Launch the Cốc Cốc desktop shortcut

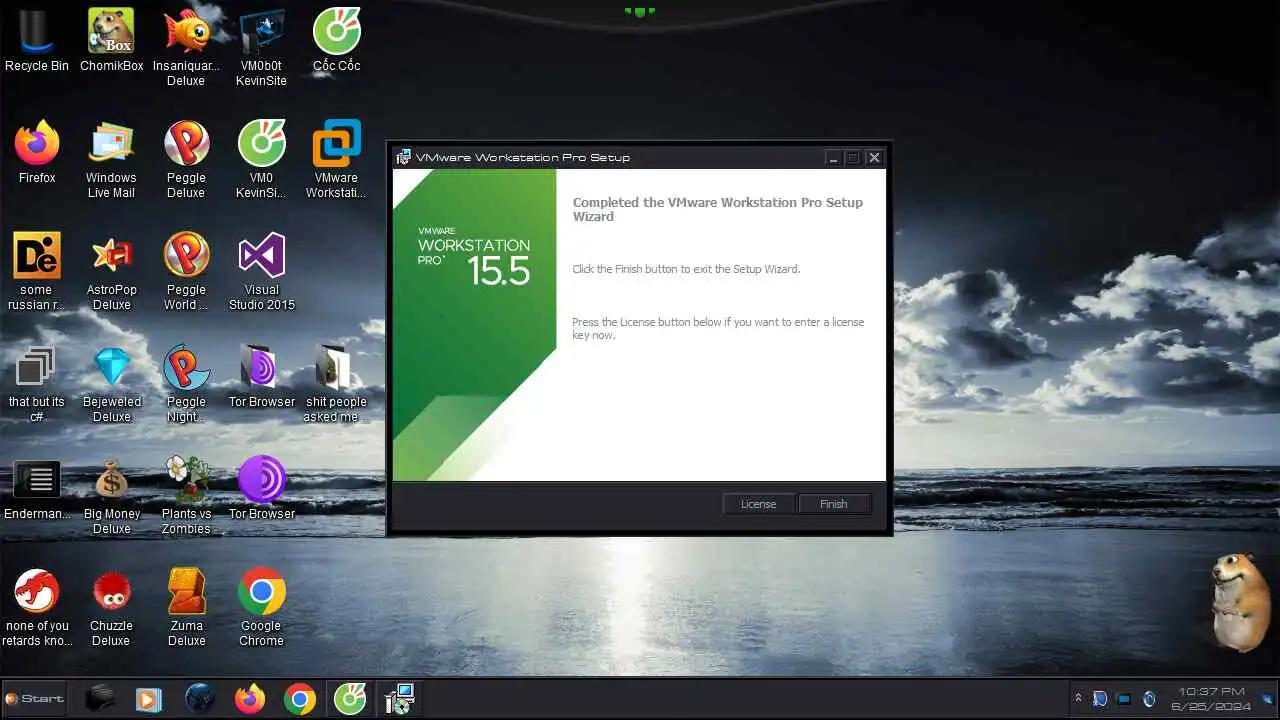336,42
